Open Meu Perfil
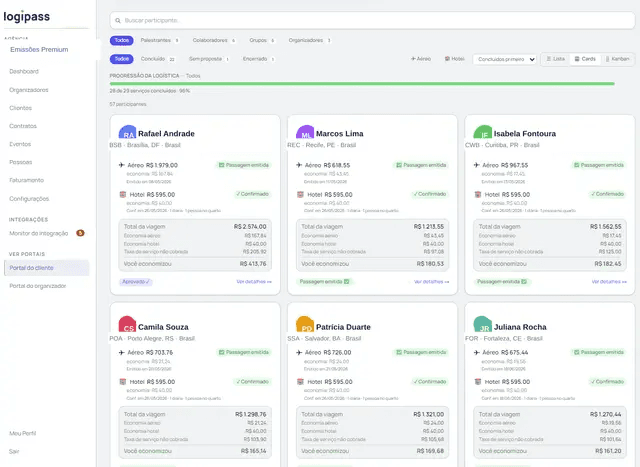This screenshot has width=640, height=467. tap(22, 433)
